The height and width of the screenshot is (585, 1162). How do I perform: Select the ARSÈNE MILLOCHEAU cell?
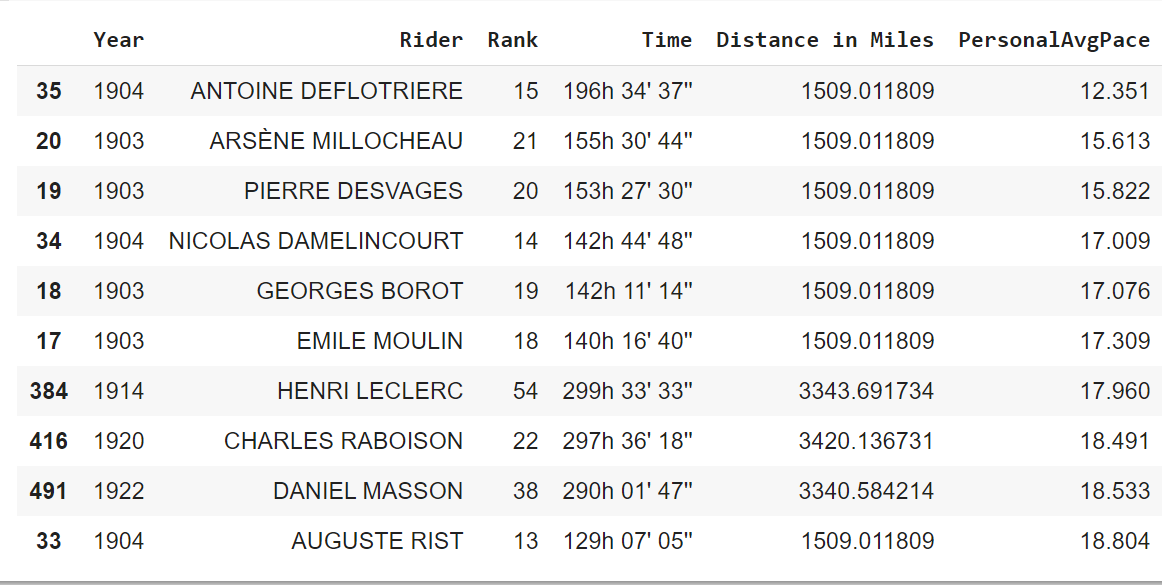tap(336, 141)
